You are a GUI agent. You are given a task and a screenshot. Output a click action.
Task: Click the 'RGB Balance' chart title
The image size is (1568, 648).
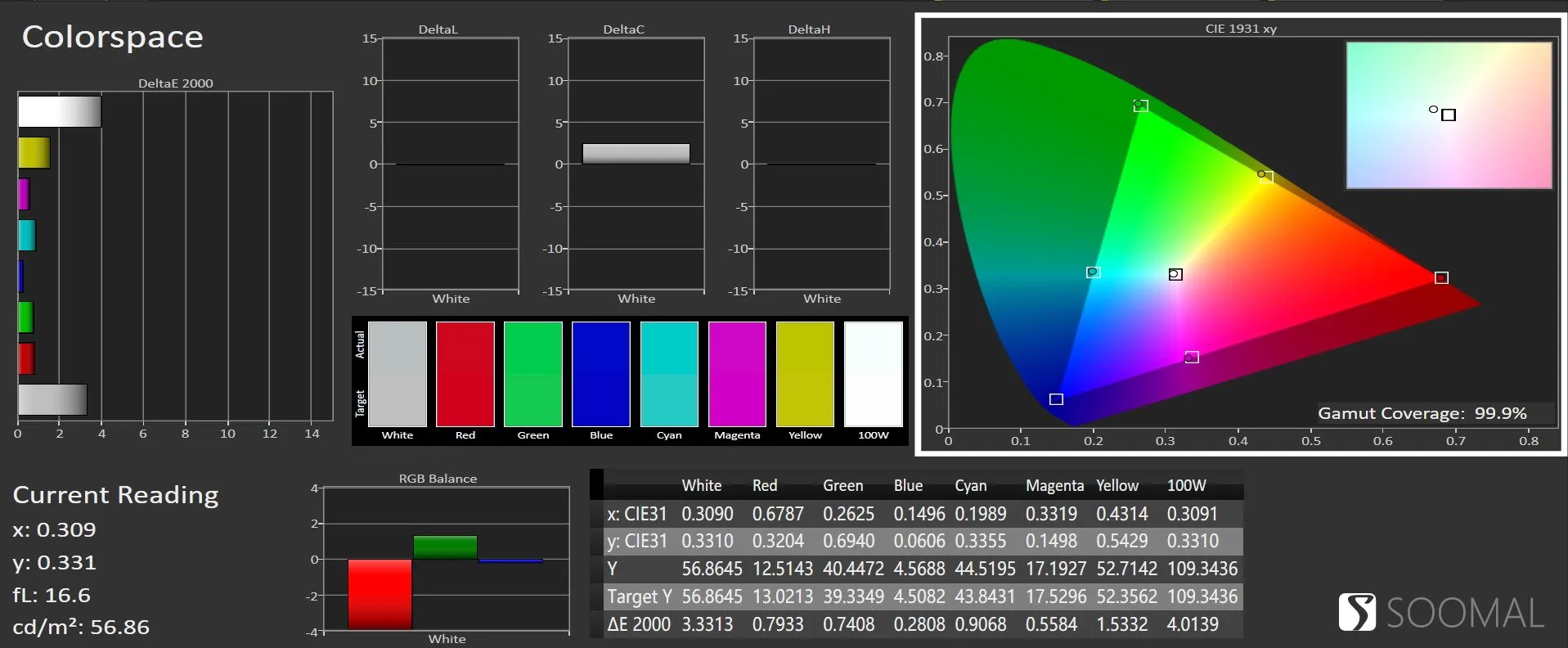tap(438, 479)
